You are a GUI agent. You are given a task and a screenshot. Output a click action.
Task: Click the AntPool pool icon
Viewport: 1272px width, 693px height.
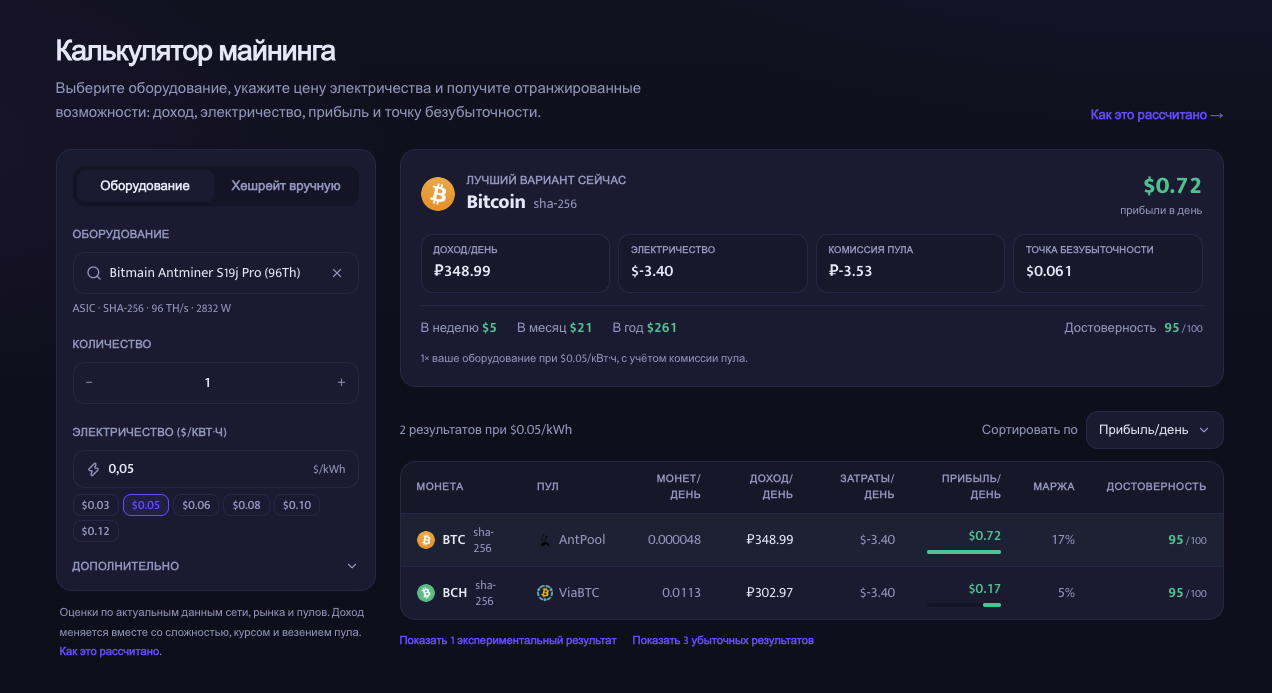tap(545, 540)
